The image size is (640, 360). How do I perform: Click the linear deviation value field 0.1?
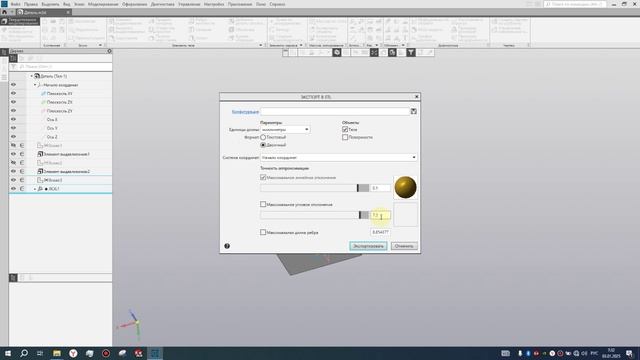click(380, 188)
